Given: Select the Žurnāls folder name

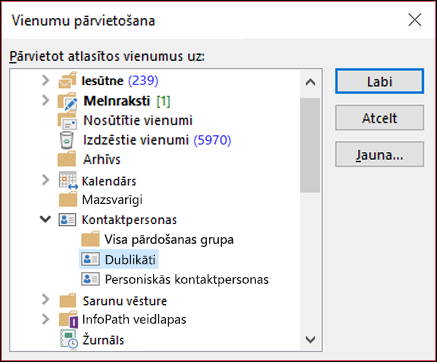Looking at the screenshot, I should click(103, 340).
